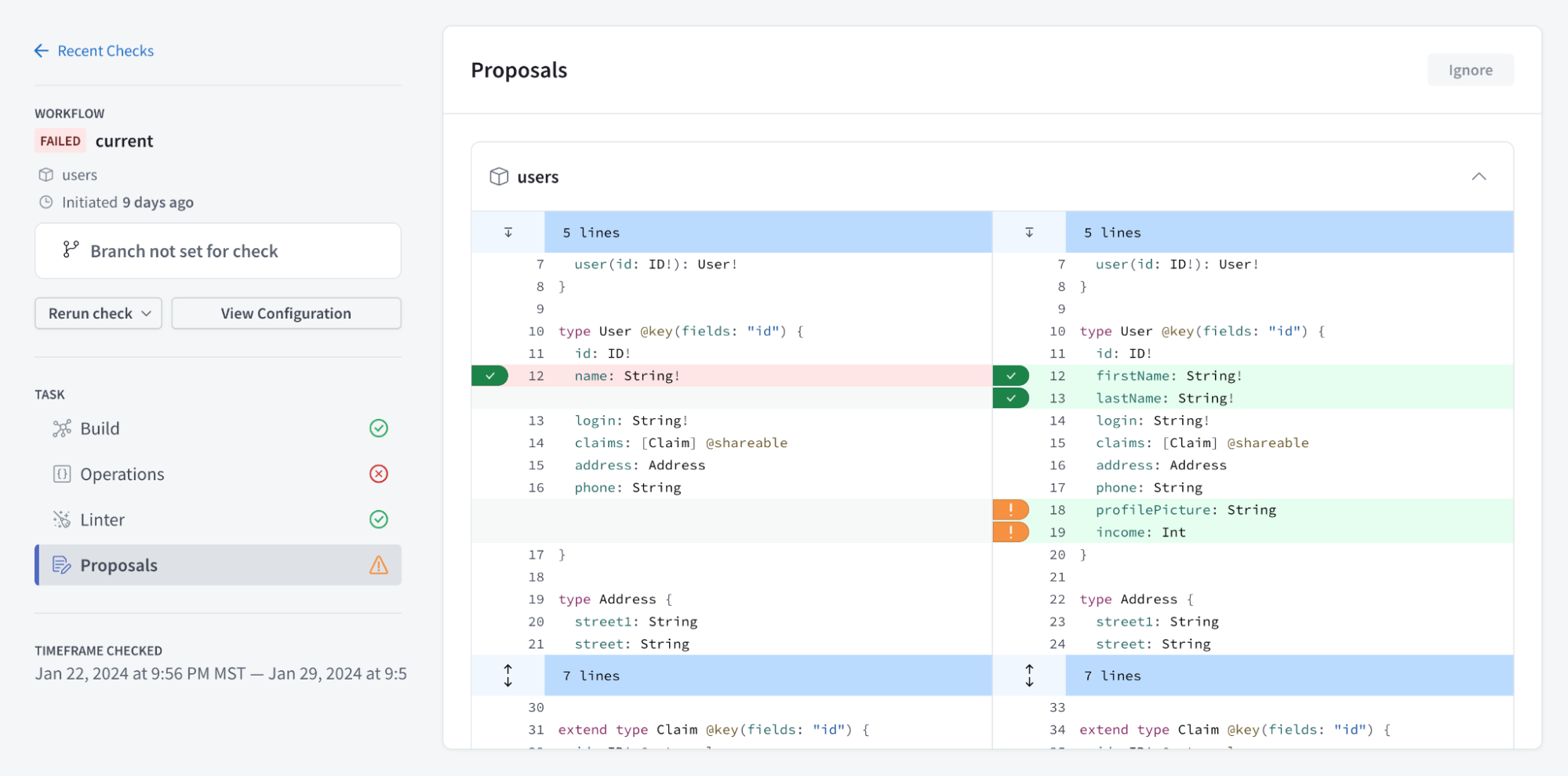This screenshot has height=776, width=1568.
Task: Click green check on removed name line
Action: [x=490, y=376]
